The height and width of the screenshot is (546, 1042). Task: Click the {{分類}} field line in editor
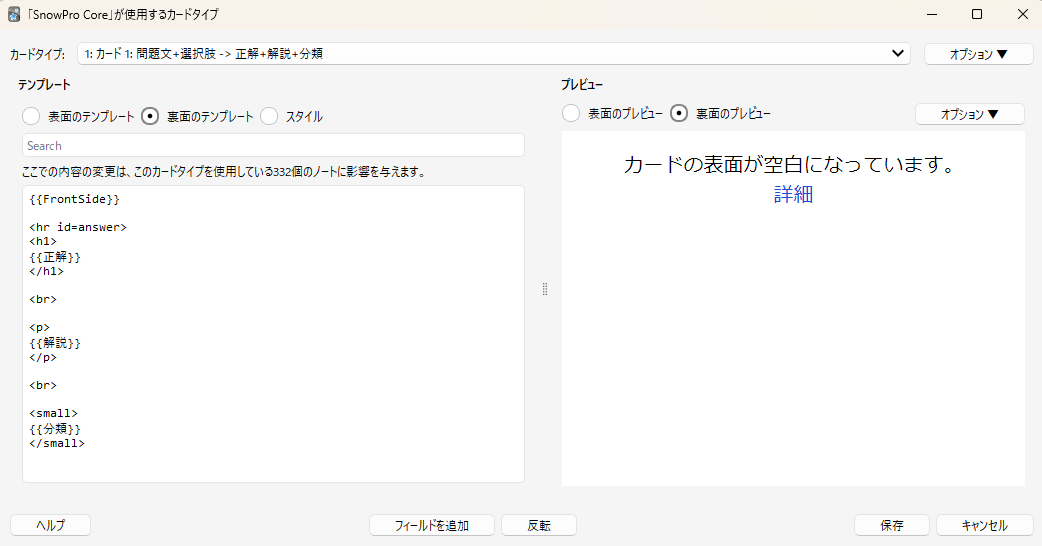[55, 429]
